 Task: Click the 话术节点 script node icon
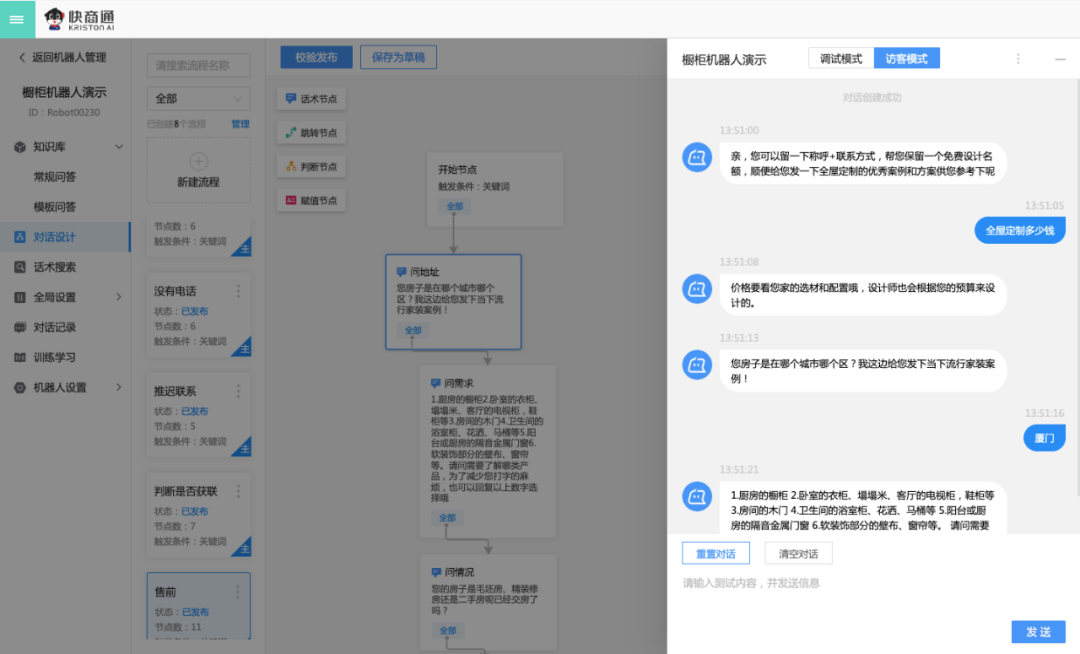(x=291, y=99)
